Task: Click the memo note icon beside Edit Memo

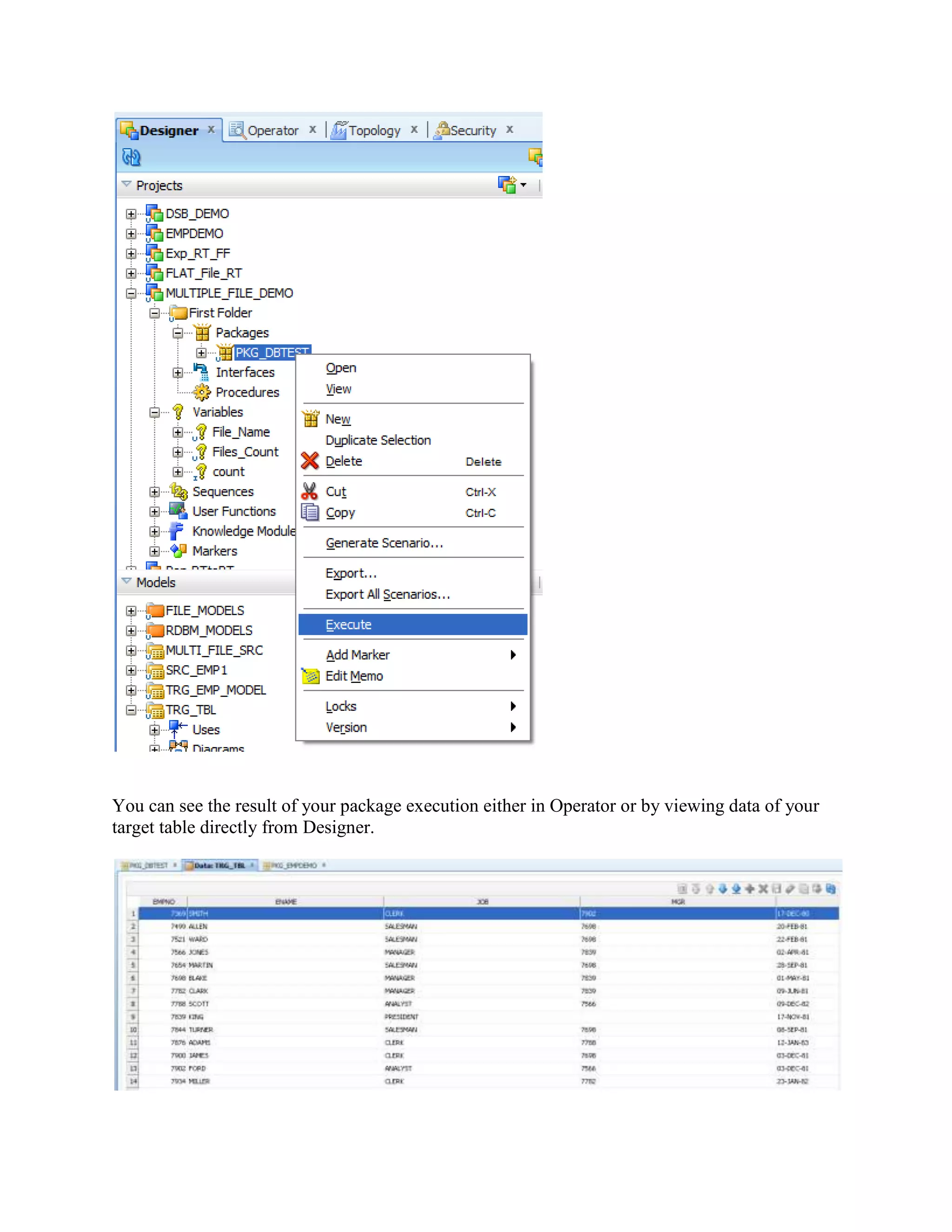Action: (310, 676)
